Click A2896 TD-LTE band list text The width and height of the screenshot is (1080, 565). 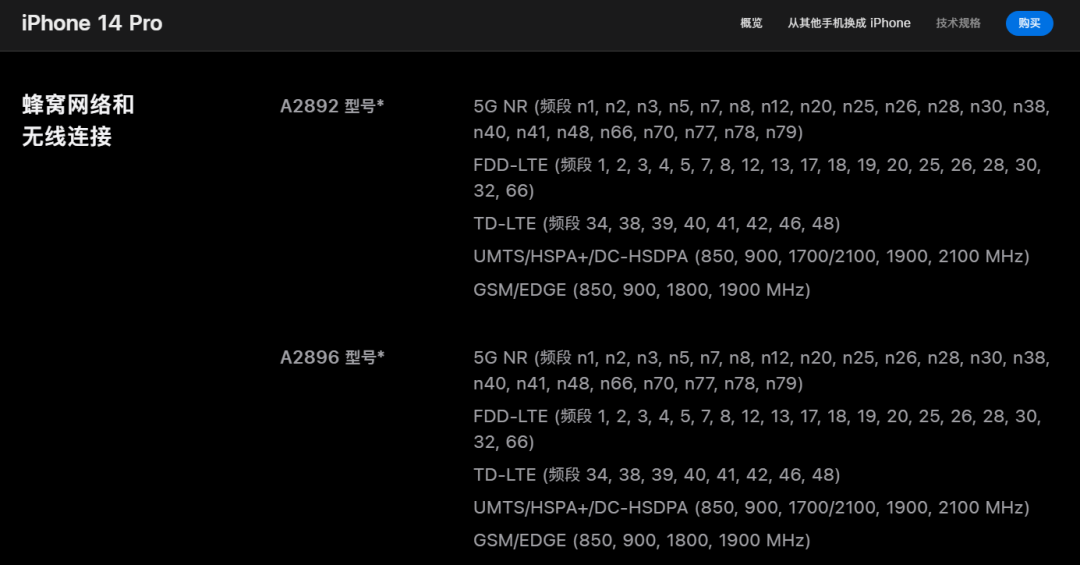pyautogui.click(x=656, y=475)
